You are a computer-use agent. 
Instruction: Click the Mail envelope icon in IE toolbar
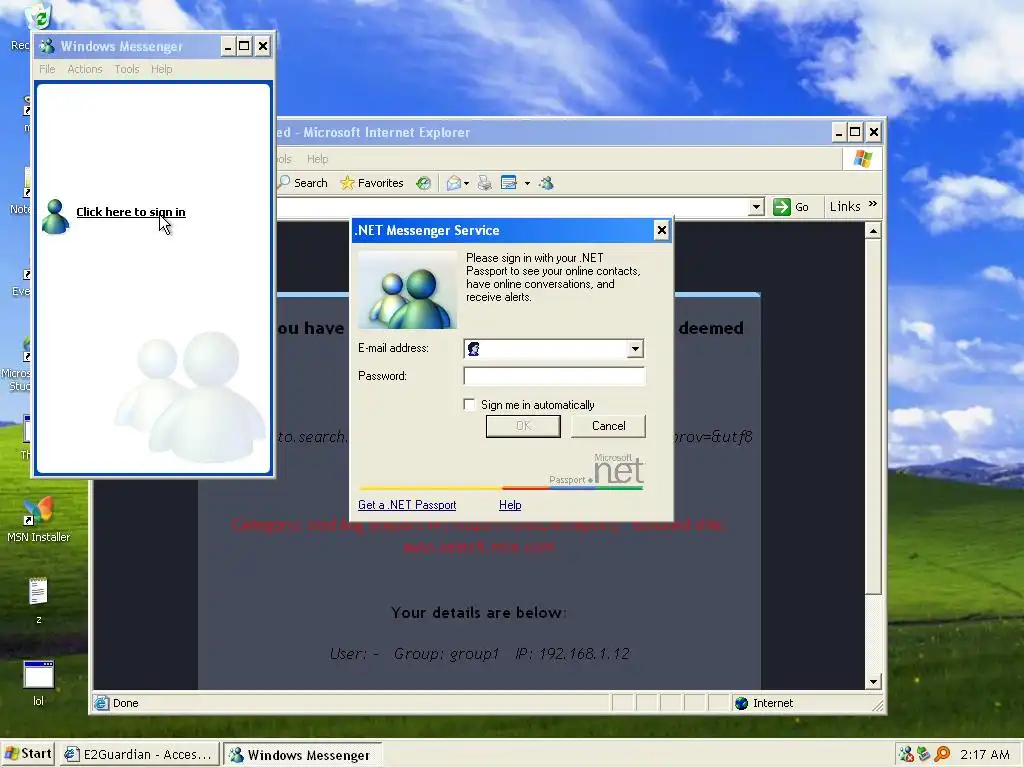tap(454, 183)
